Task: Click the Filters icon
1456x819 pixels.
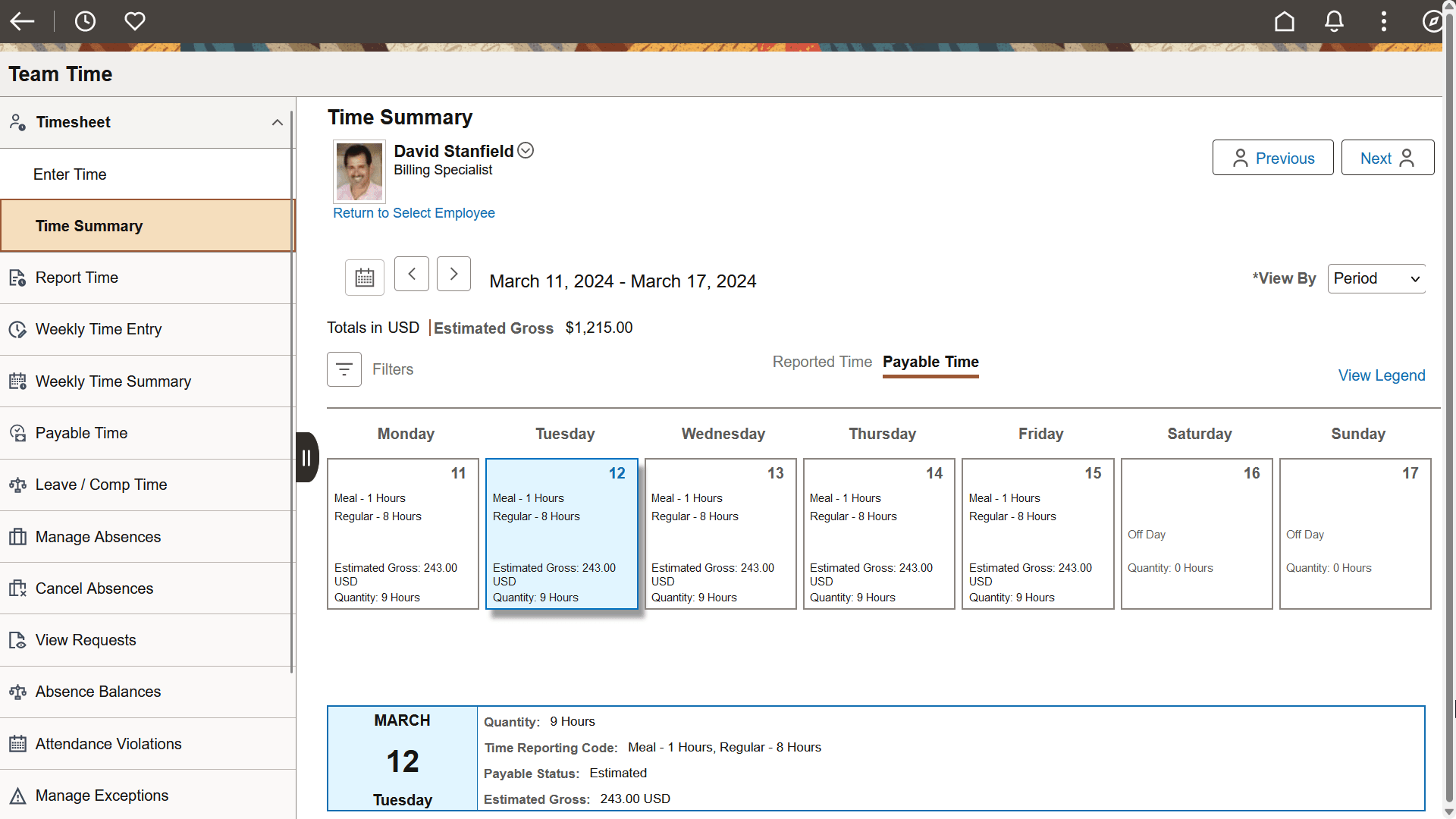Action: 344,369
